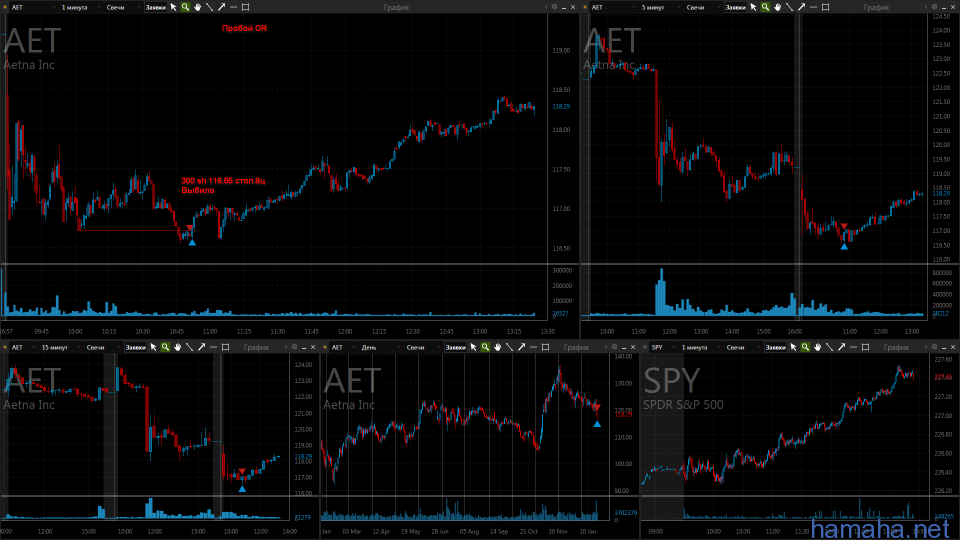Viewport: 960px width, 540px height.
Task: Click the 227.48 price label on SPY chart
Action: point(943,377)
